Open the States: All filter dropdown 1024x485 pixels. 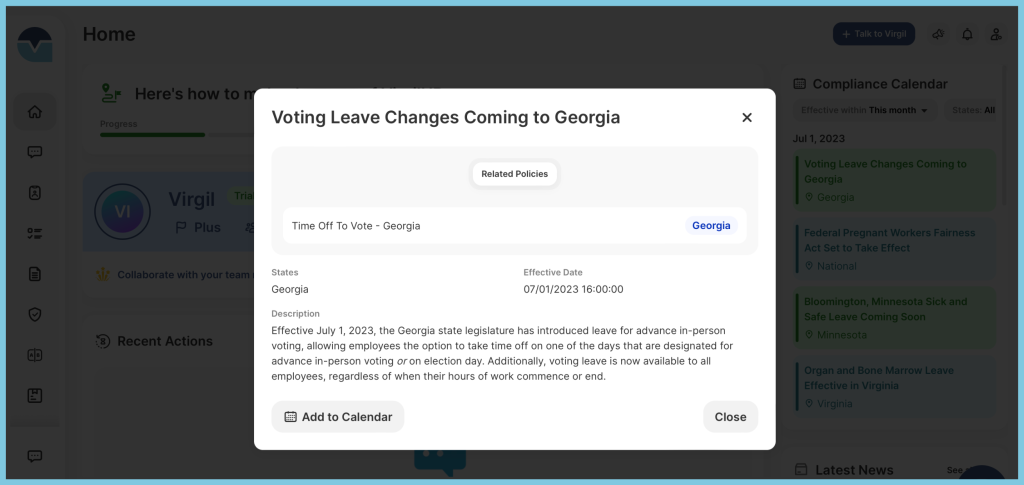click(x=972, y=110)
